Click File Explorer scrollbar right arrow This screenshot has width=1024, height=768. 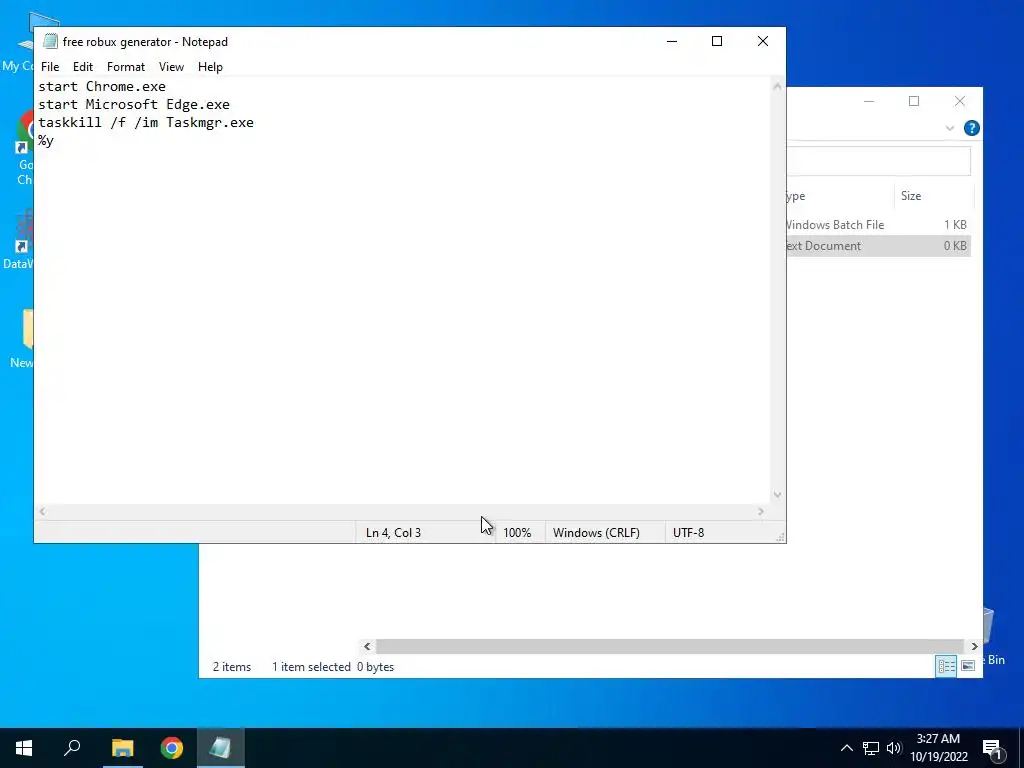pos(974,646)
